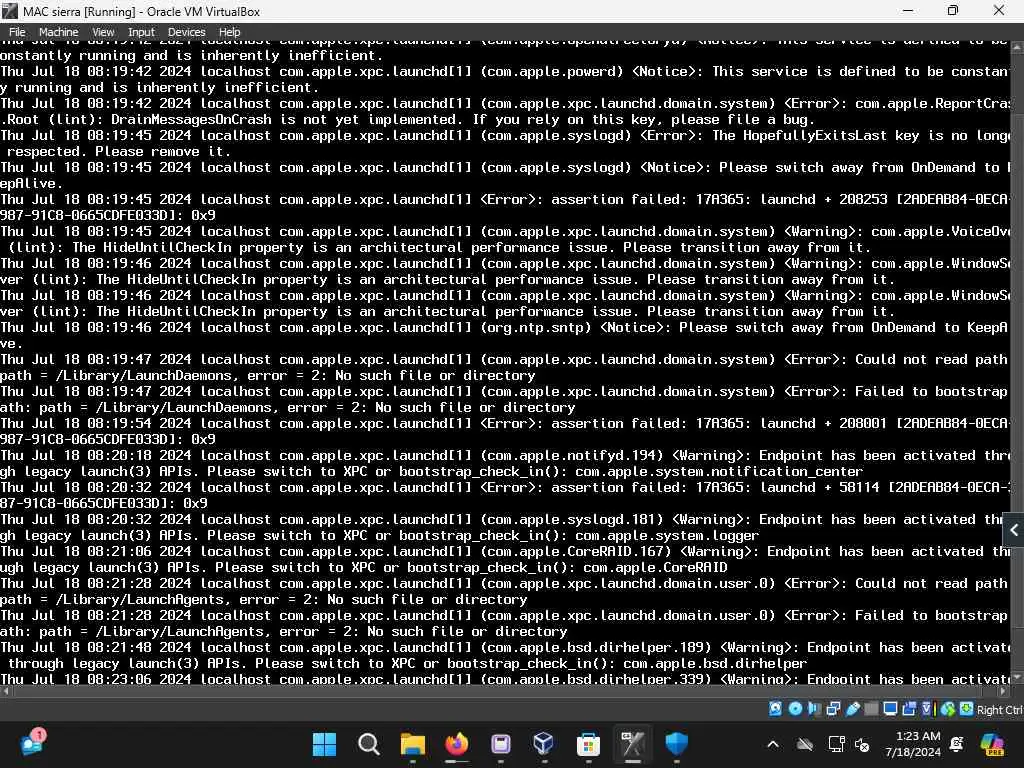Show hidden system tray icons
This screenshot has width=1024, height=768.
pos(773,744)
